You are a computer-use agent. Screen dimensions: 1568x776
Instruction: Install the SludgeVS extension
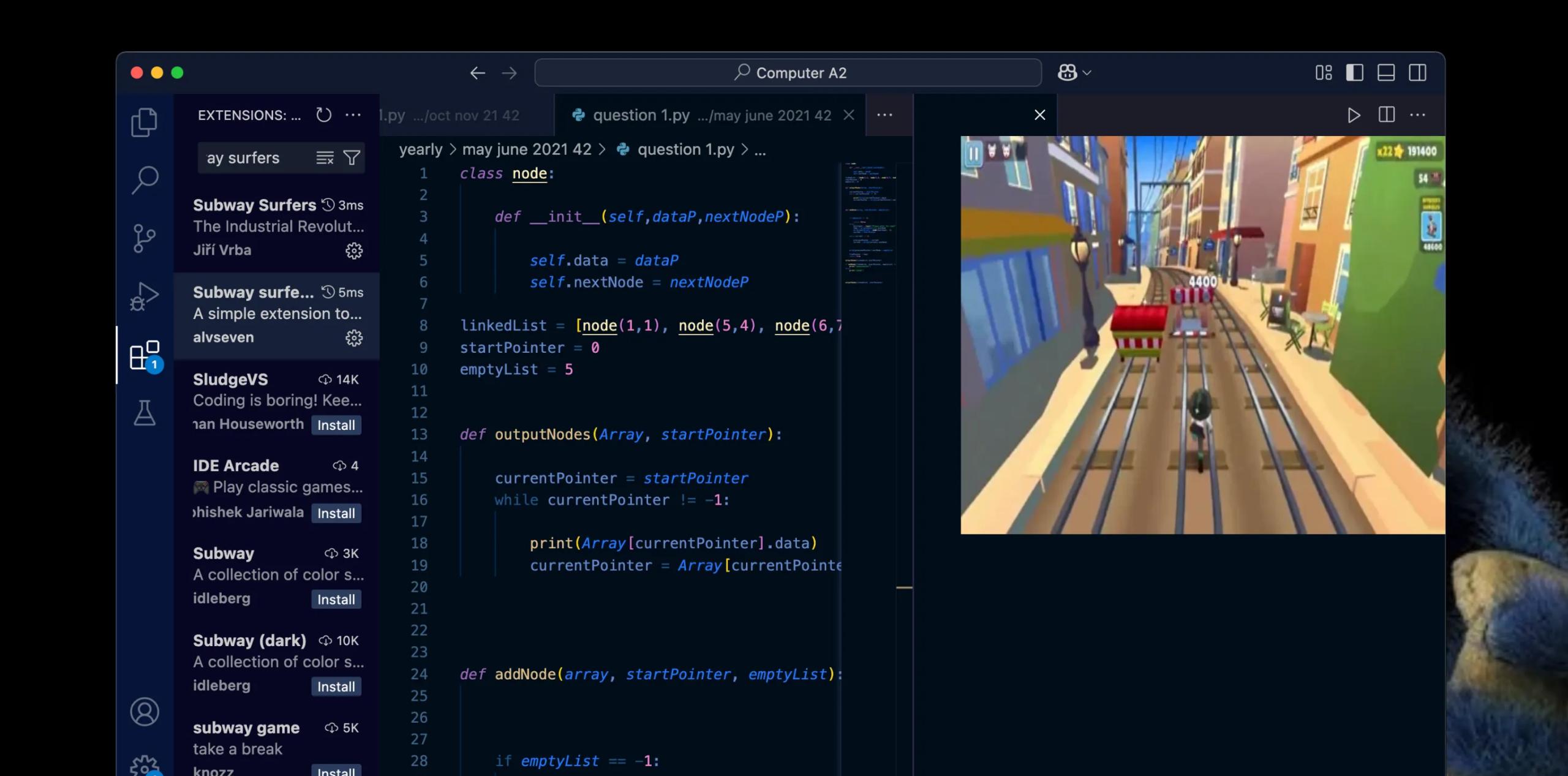click(x=336, y=424)
